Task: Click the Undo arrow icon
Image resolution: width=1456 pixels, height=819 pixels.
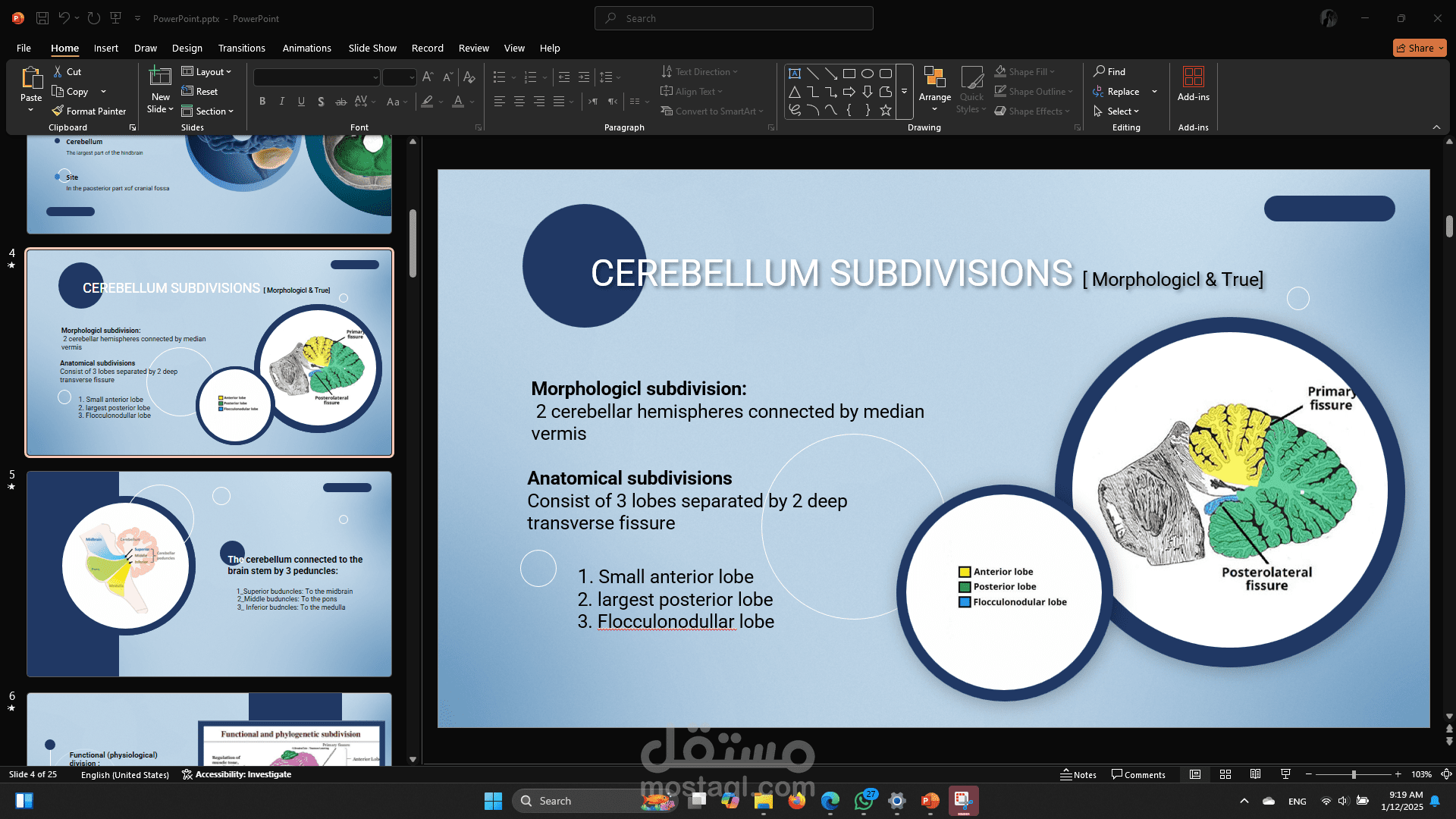Action: 64,18
